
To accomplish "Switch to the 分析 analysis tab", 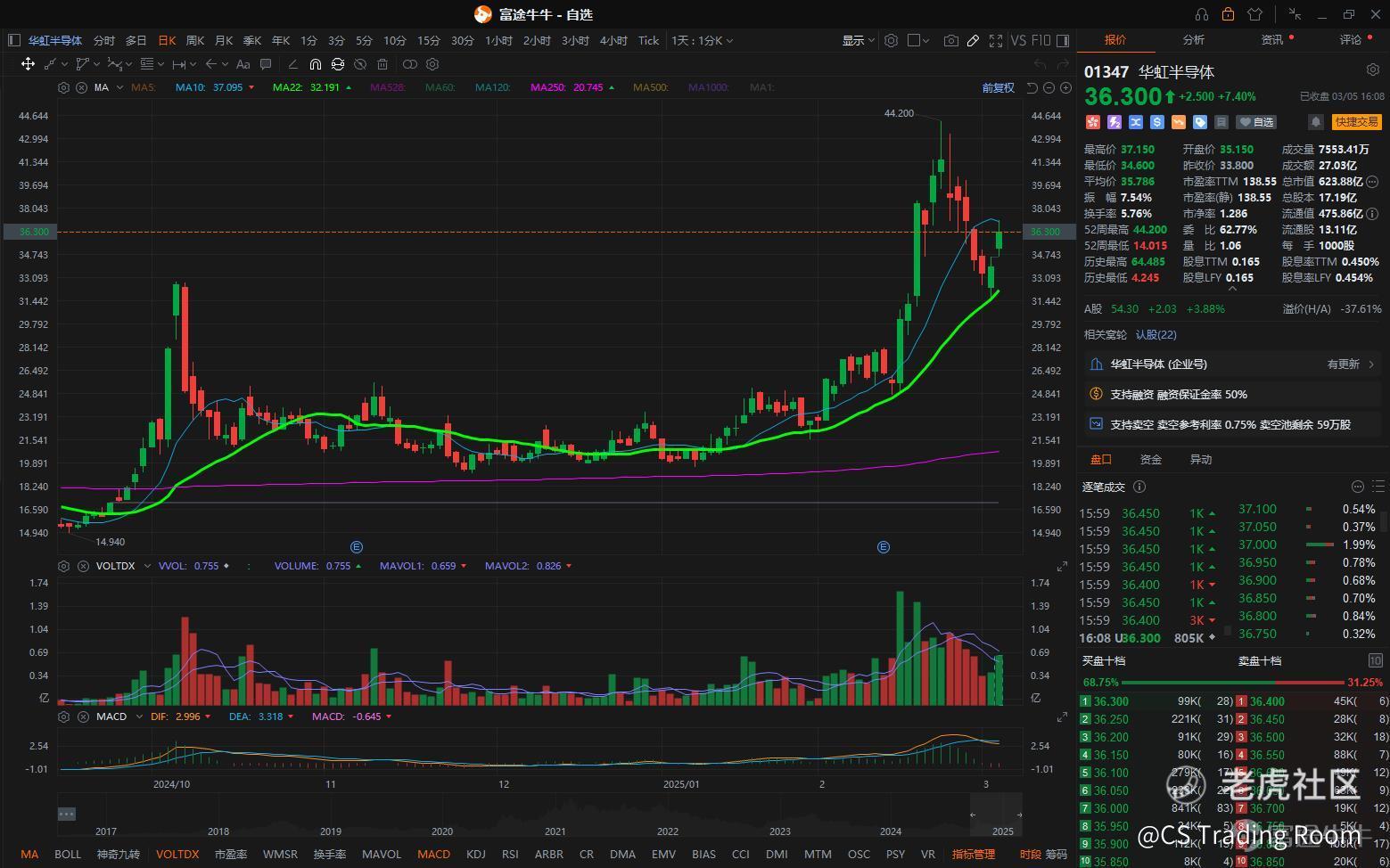I will tap(1193, 40).
